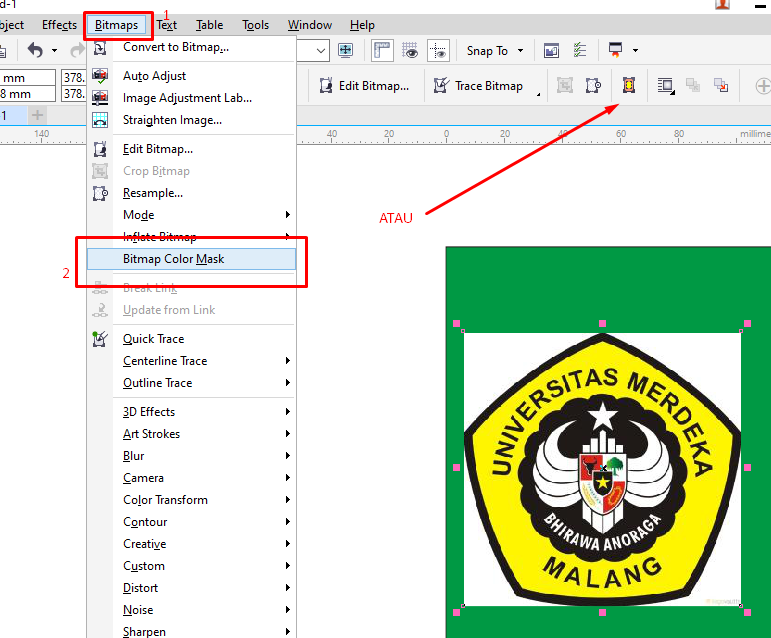Viewport: 771px width, 638px height.
Task: Expand Contour submenu
Action: click(x=192, y=522)
